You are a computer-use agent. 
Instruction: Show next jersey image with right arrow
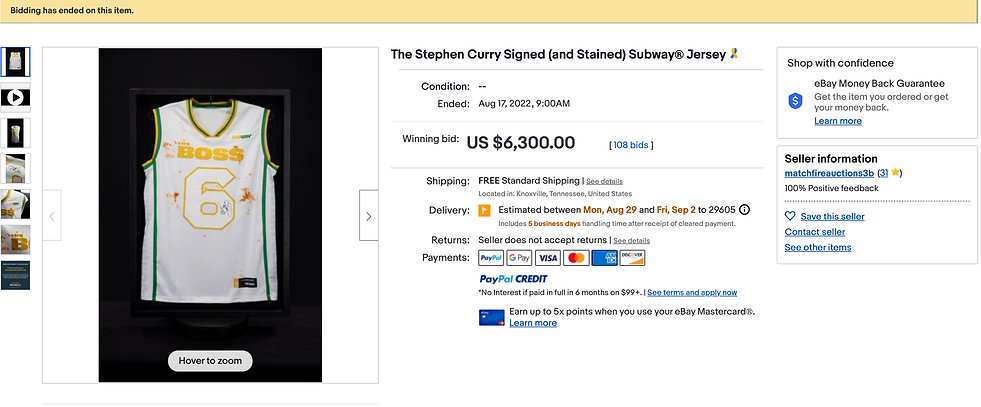click(x=369, y=215)
